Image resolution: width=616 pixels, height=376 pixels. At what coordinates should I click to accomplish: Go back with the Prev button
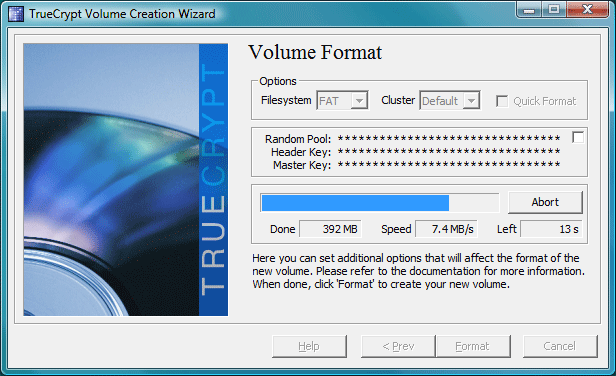(x=398, y=346)
